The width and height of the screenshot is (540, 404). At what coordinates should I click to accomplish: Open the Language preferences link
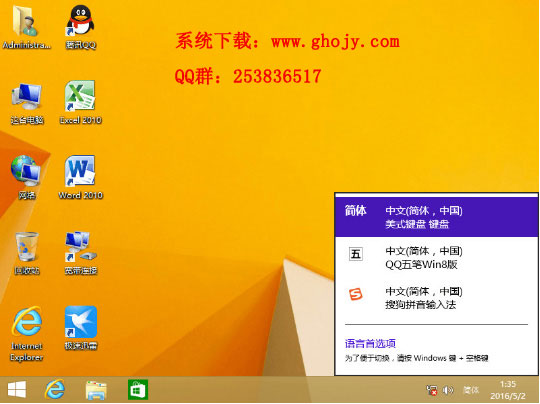(x=370, y=343)
